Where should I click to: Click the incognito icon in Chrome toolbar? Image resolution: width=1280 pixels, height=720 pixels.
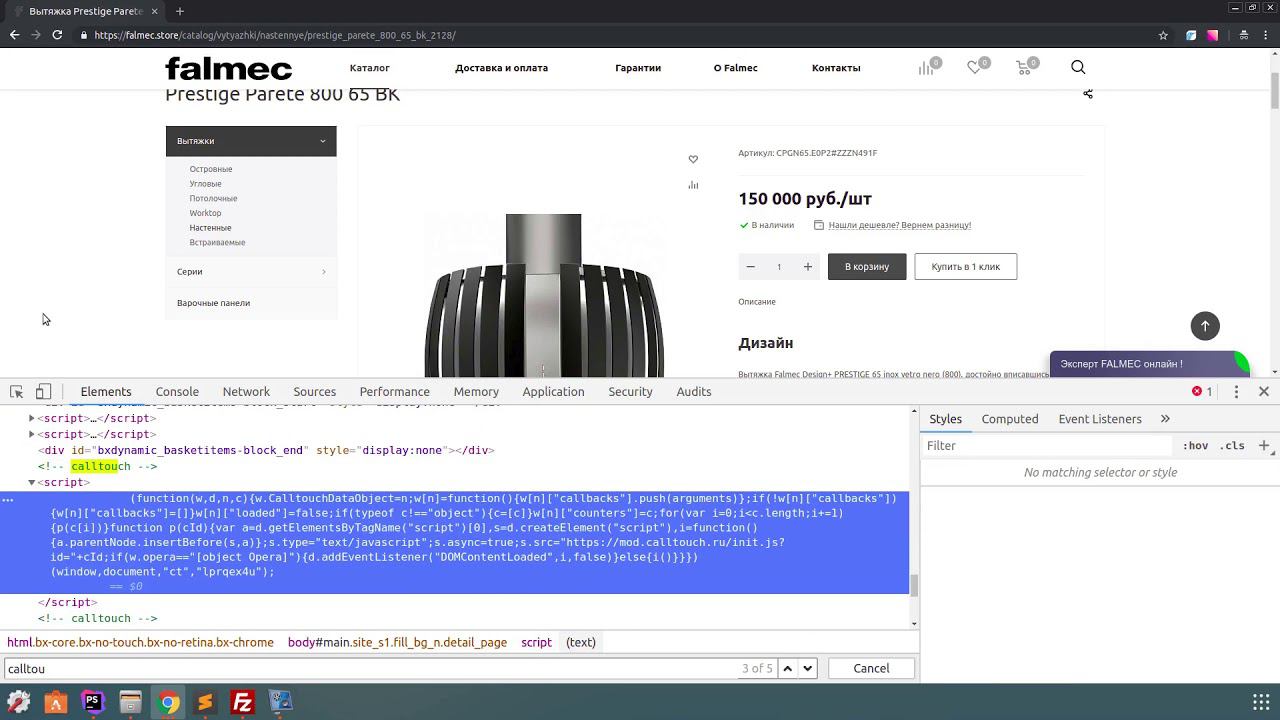tap(1243, 35)
